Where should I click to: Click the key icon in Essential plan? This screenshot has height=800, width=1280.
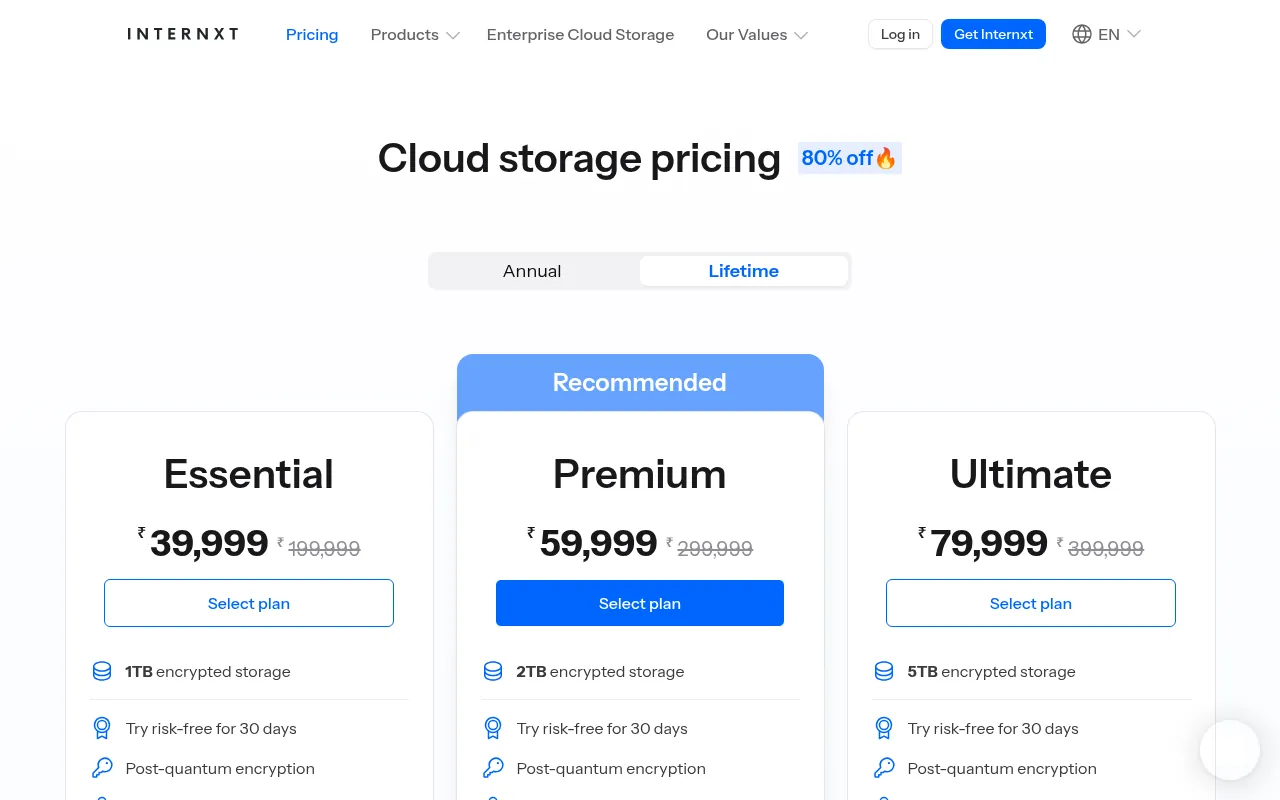(102, 768)
